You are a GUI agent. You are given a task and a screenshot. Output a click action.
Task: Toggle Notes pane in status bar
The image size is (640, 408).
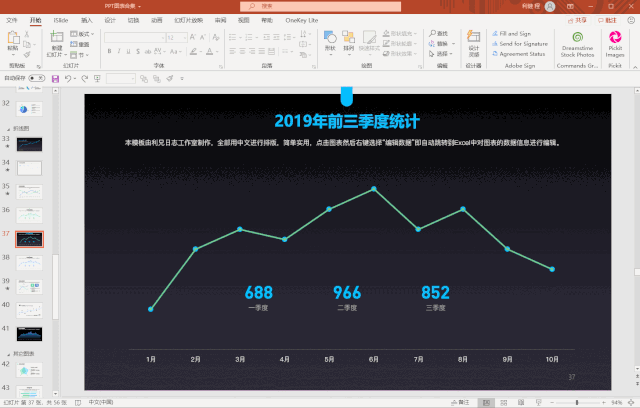(460, 403)
